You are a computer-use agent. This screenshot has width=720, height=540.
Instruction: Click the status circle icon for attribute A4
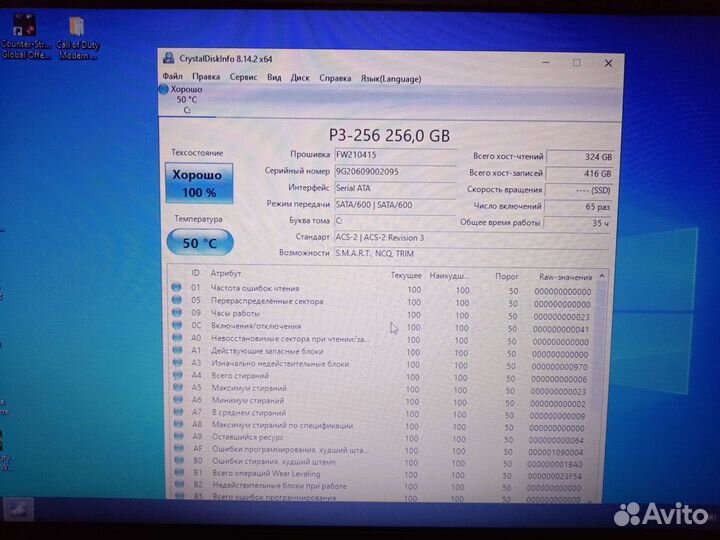pyautogui.click(x=178, y=374)
